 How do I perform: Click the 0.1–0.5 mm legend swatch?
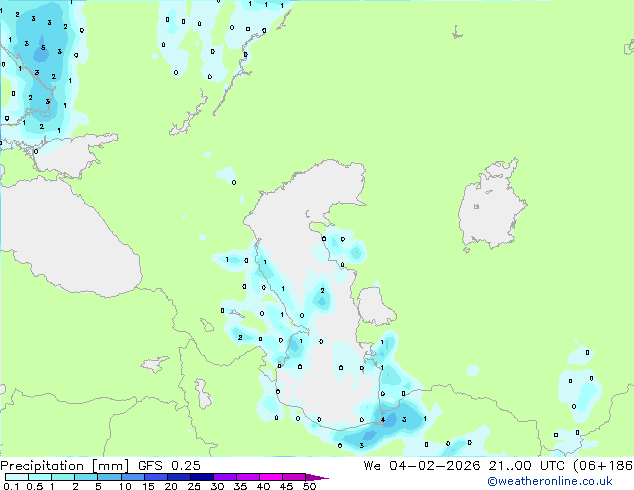point(17,477)
